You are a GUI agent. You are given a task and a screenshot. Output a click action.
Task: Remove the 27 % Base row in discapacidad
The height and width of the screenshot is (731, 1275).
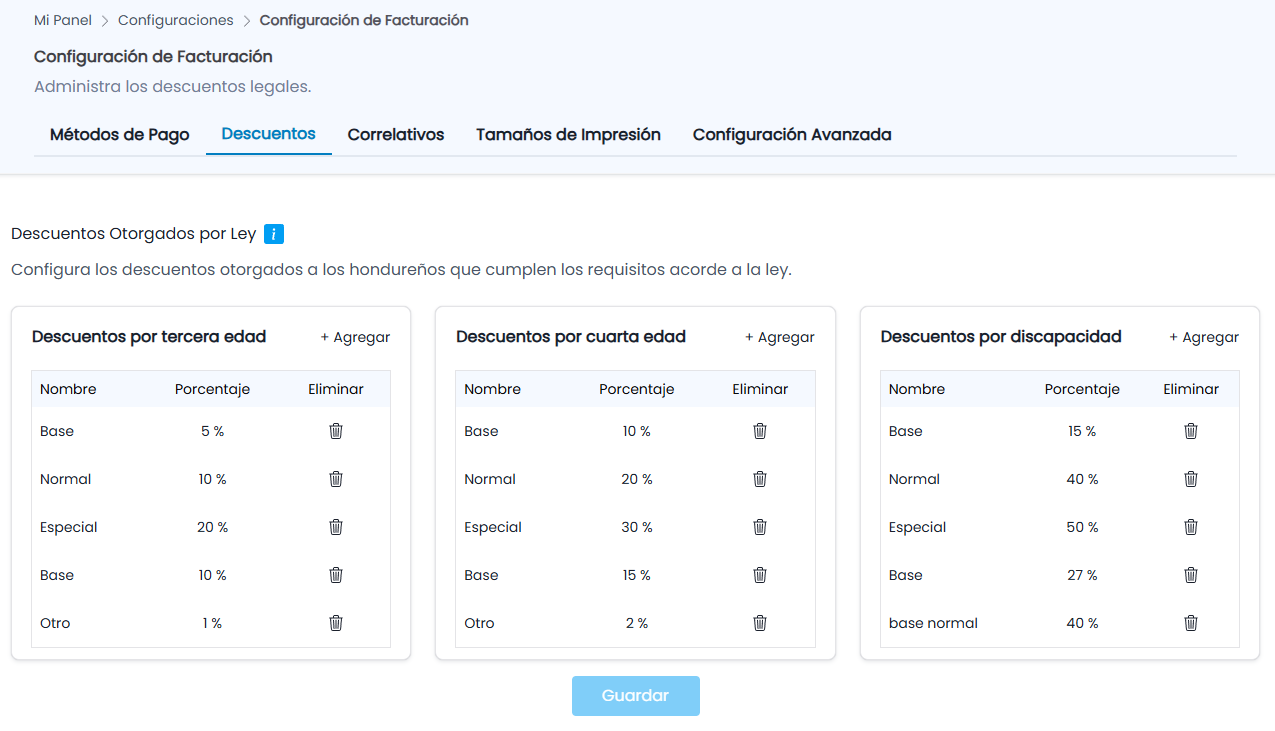[1191, 575]
